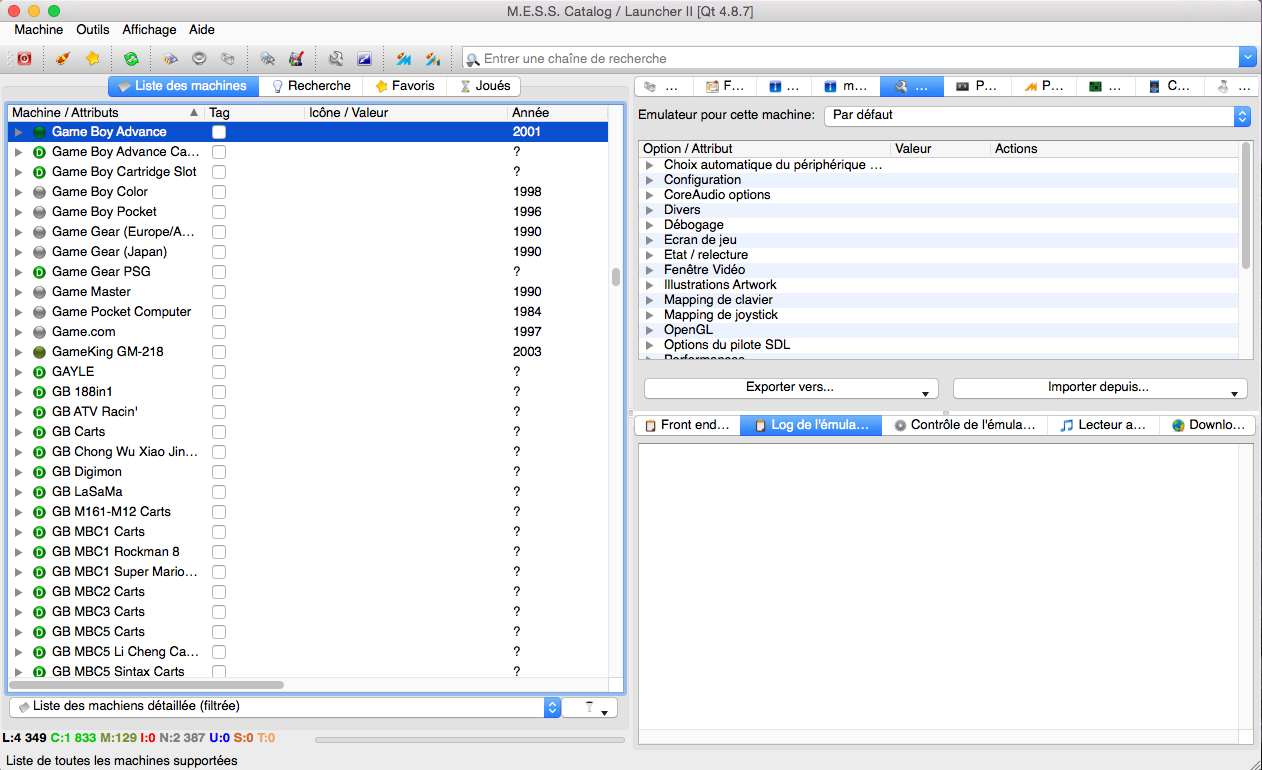This screenshot has height=770, width=1262.
Task: Click the gray disc toolbar icon
Action: (199, 58)
